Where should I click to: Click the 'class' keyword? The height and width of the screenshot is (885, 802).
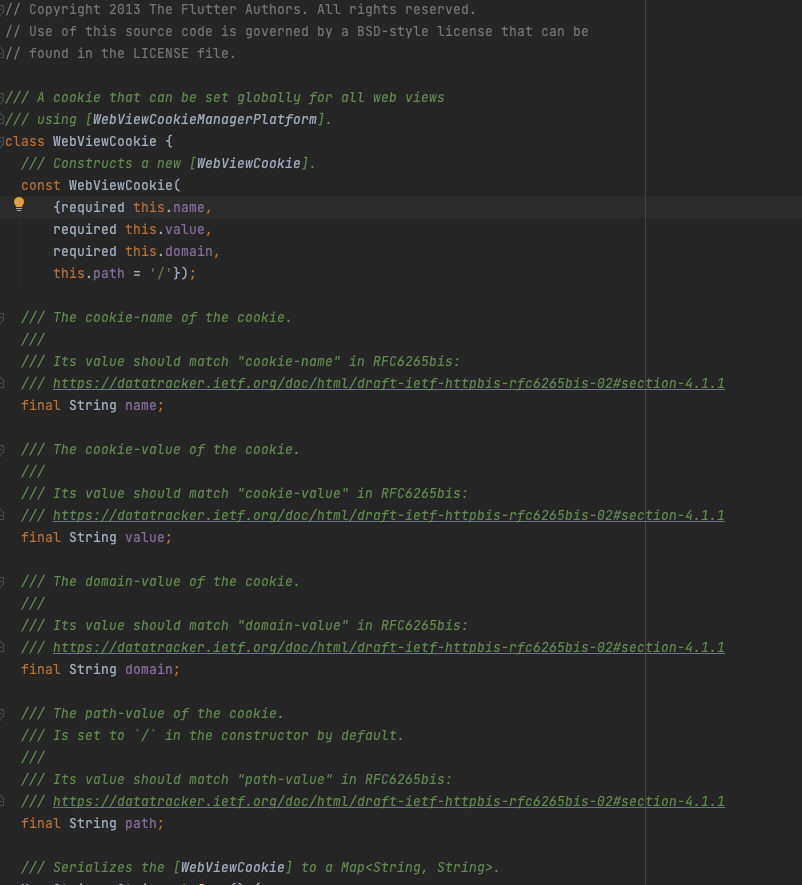point(25,142)
